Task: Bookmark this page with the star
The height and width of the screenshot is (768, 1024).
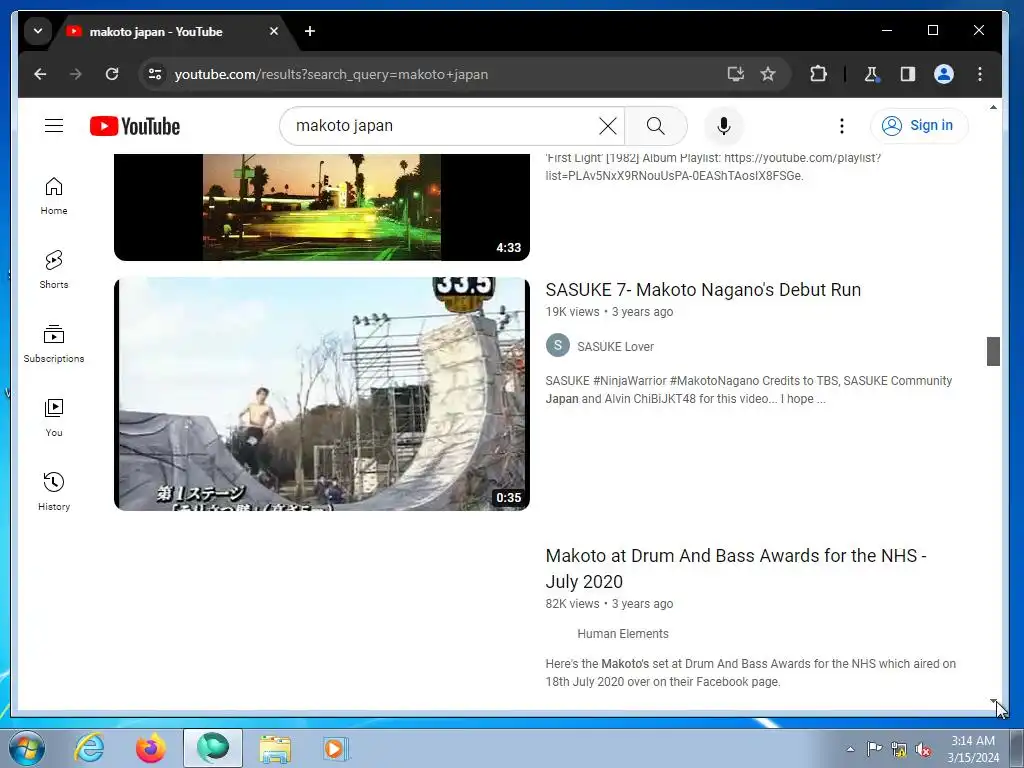Action: point(768,74)
